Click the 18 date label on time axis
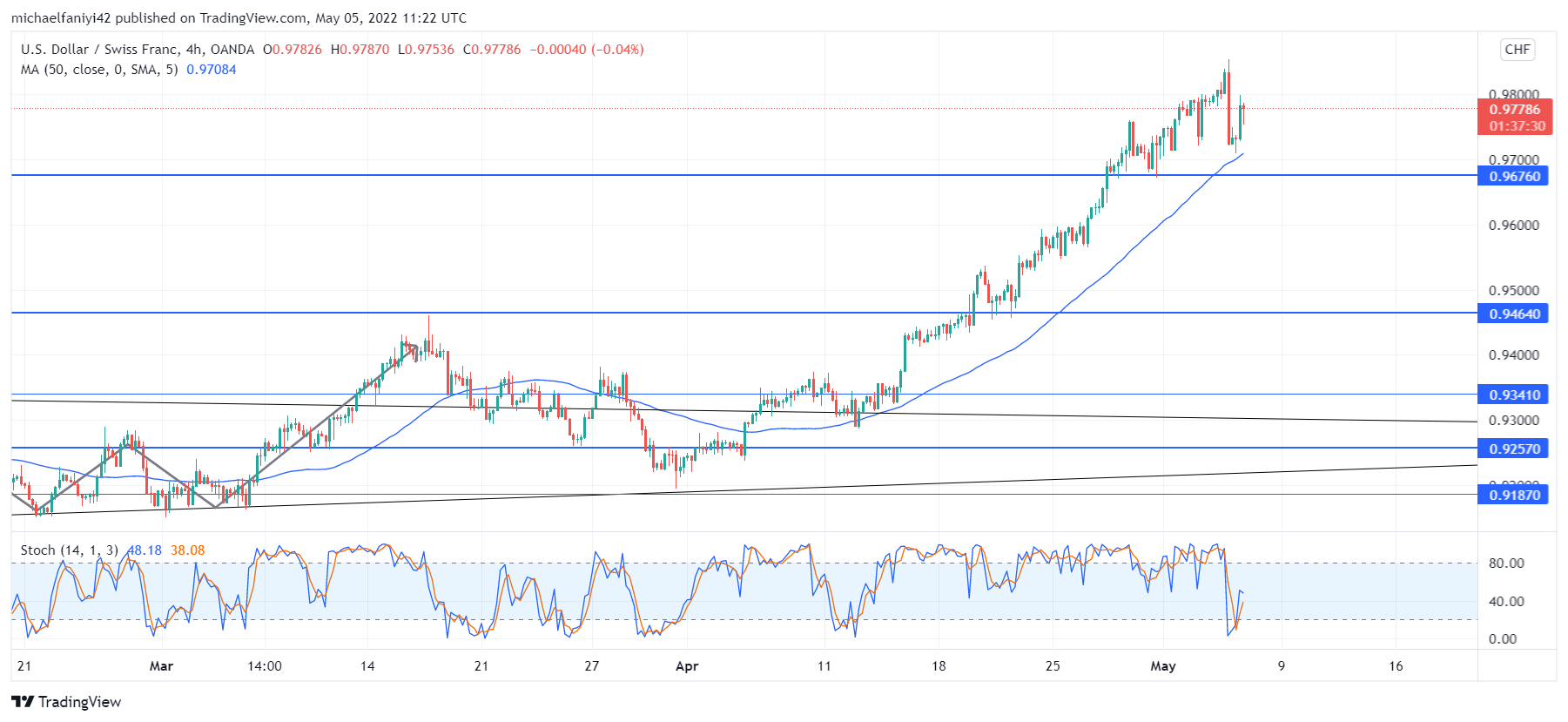The image size is (1568, 722). [x=939, y=666]
